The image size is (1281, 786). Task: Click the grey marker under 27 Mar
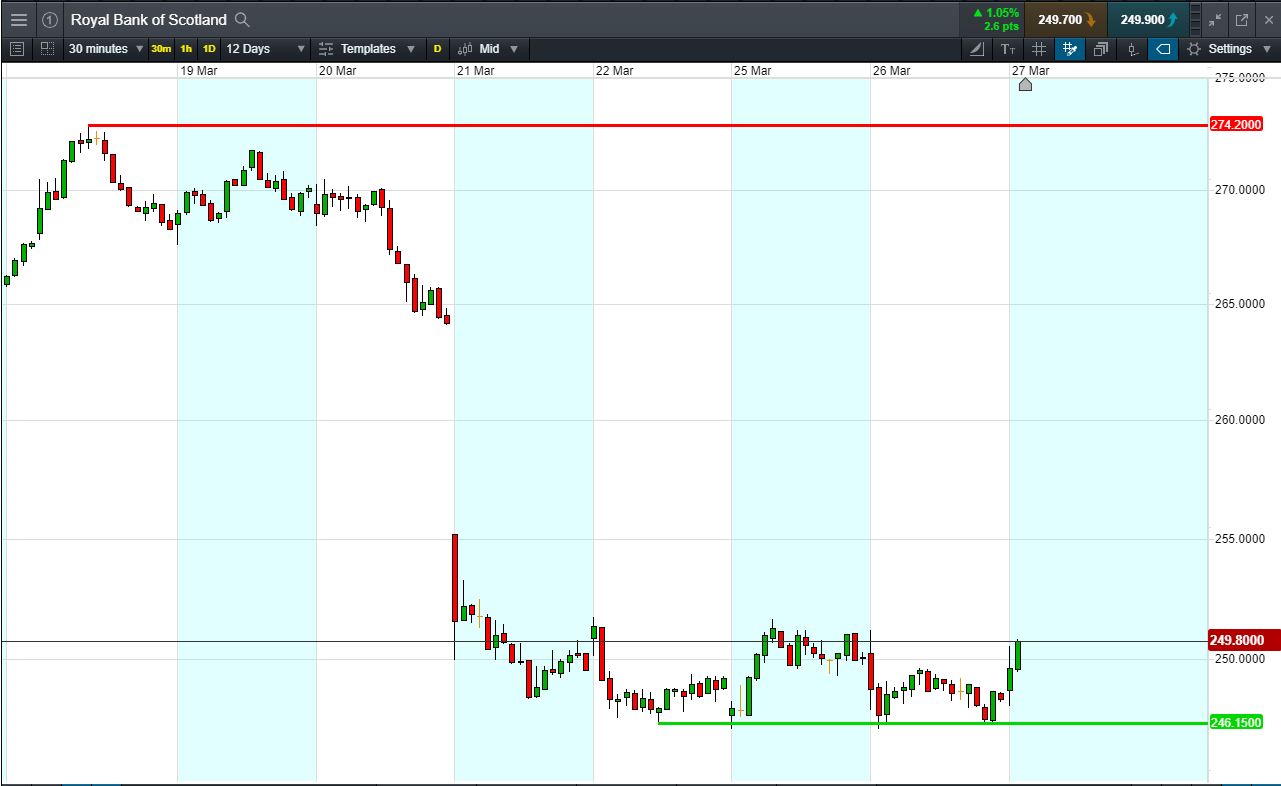(x=1025, y=85)
